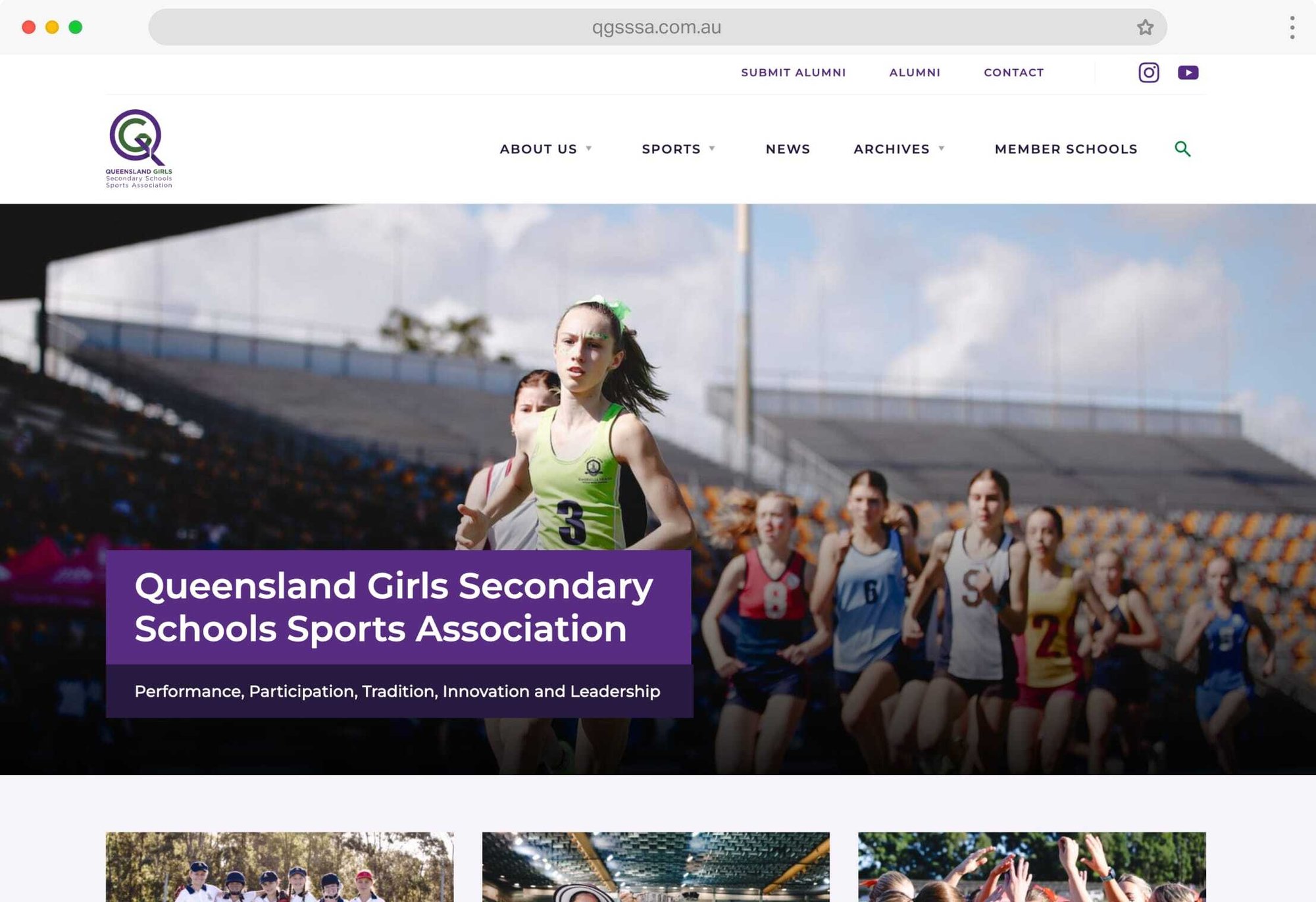Expand the About Us dropdown arrow

589,149
